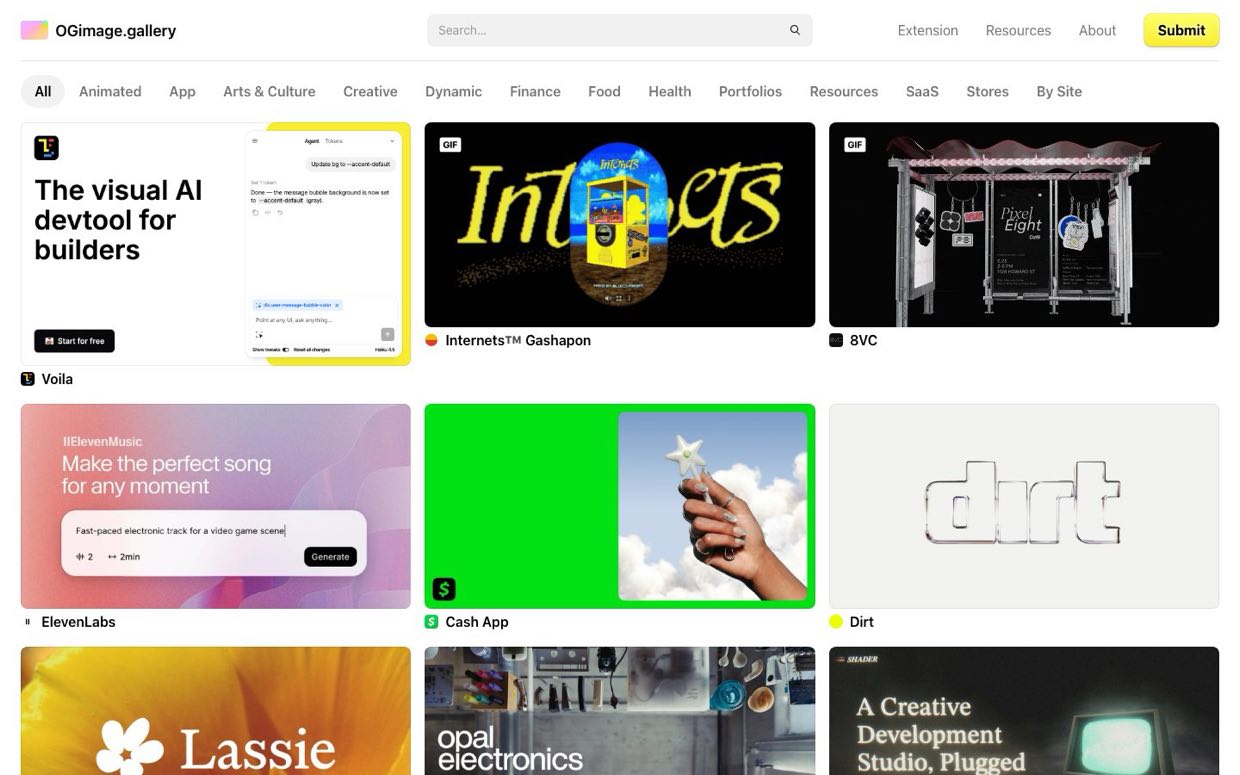Open the Lassie flower thumbnail
This screenshot has width=1240, height=775.
pyautogui.click(x=216, y=711)
